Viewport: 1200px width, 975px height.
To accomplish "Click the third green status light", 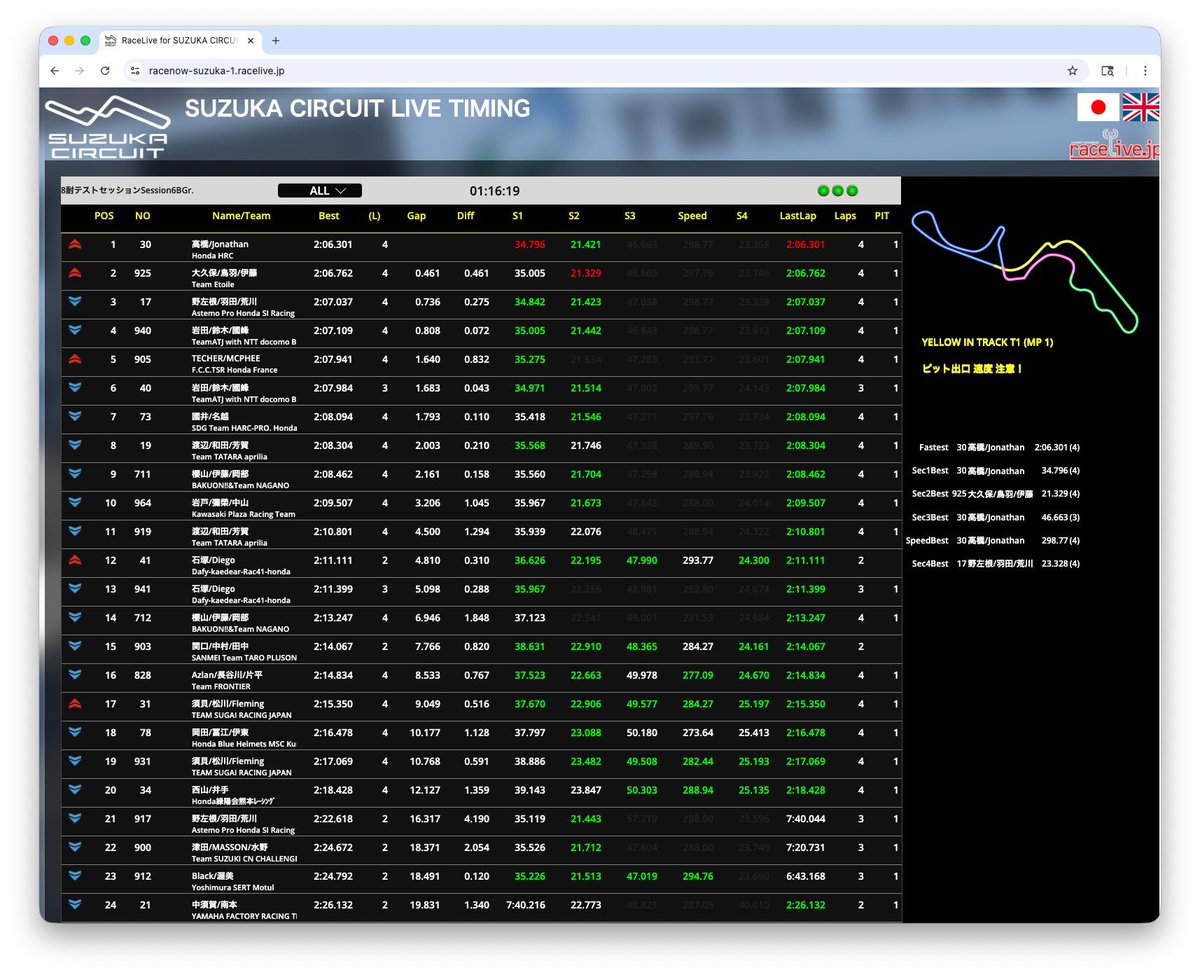I will [852, 191].
